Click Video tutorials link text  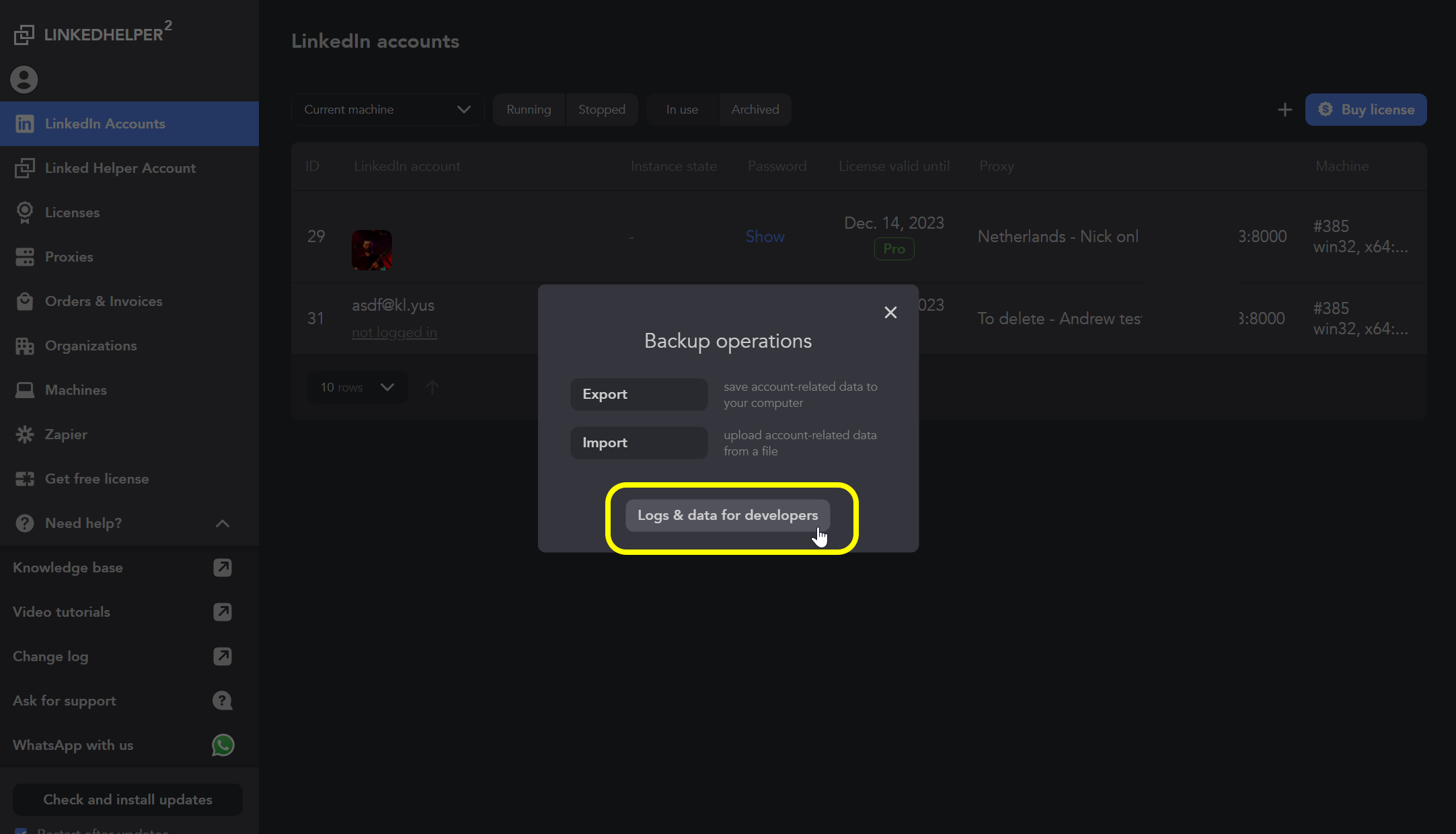[x=61, y=612]
